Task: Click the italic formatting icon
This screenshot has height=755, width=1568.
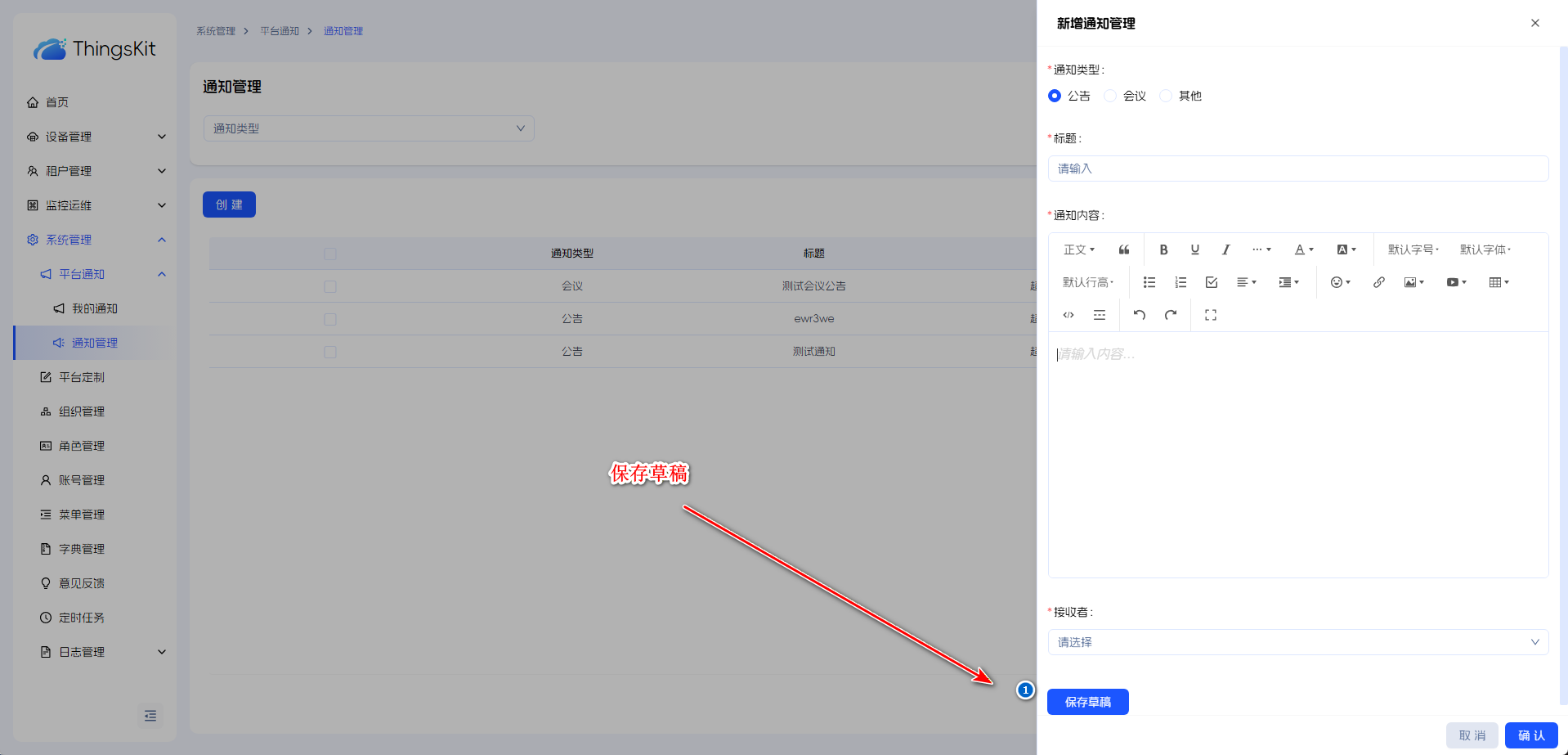Action: (x=1225, y=249)
